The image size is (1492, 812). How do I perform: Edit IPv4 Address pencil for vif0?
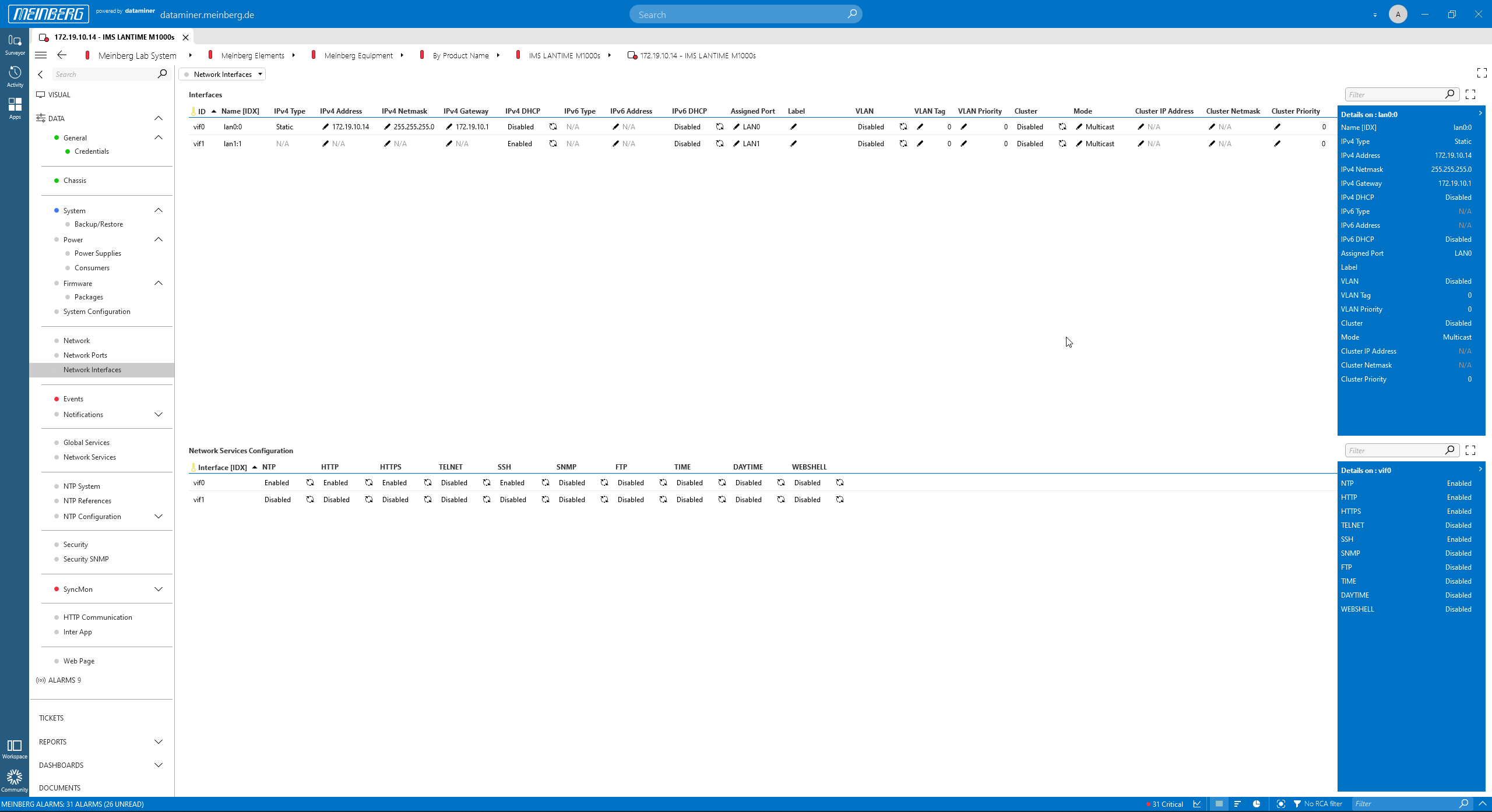[x=326, y=126]
